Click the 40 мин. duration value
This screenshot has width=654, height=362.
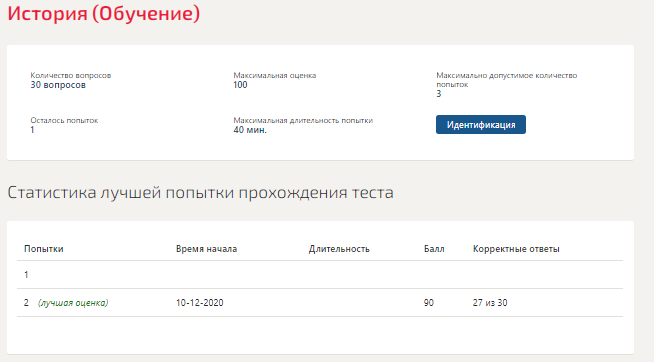(x=250, y=130)
